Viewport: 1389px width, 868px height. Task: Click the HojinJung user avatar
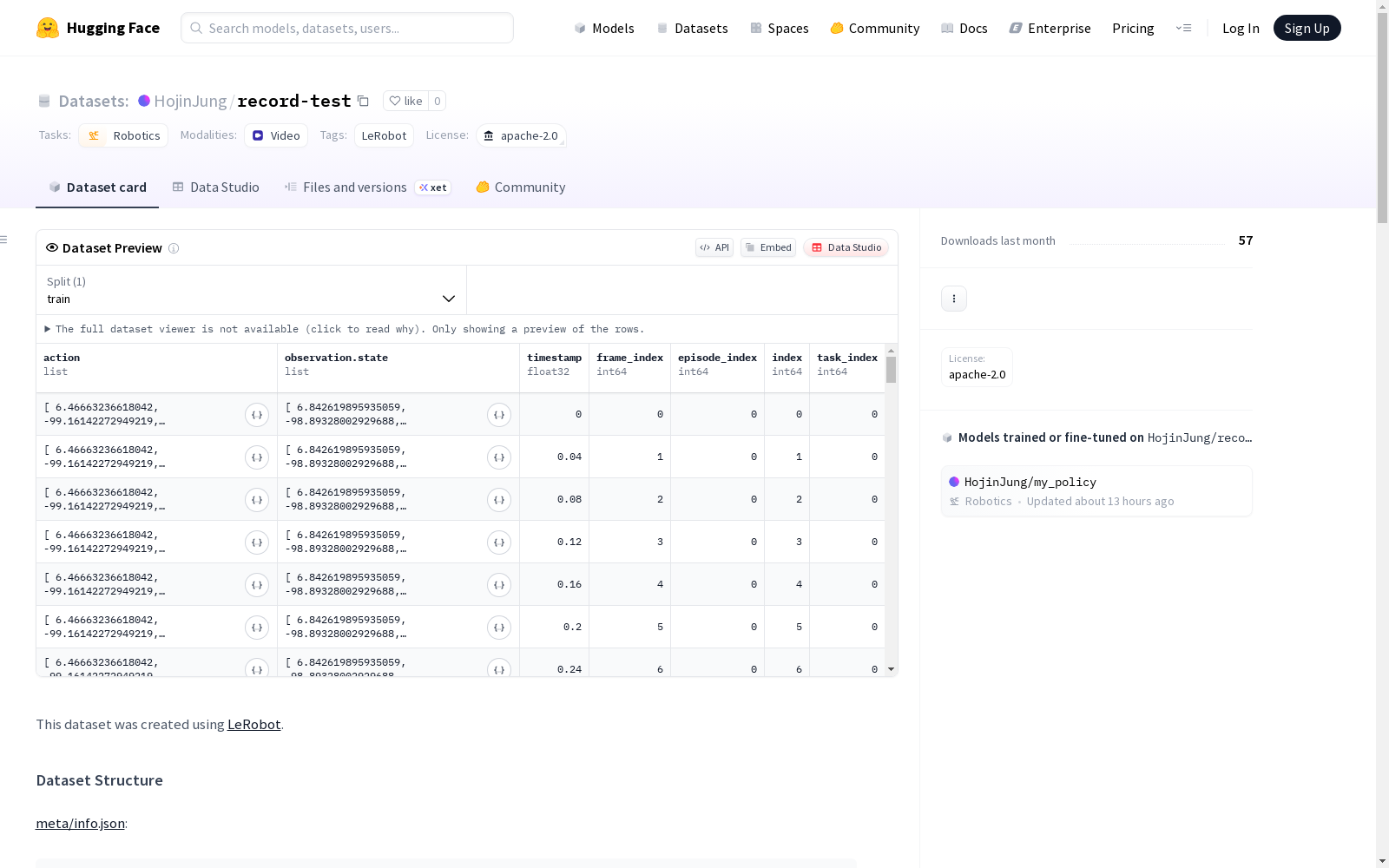coord(144,101)
